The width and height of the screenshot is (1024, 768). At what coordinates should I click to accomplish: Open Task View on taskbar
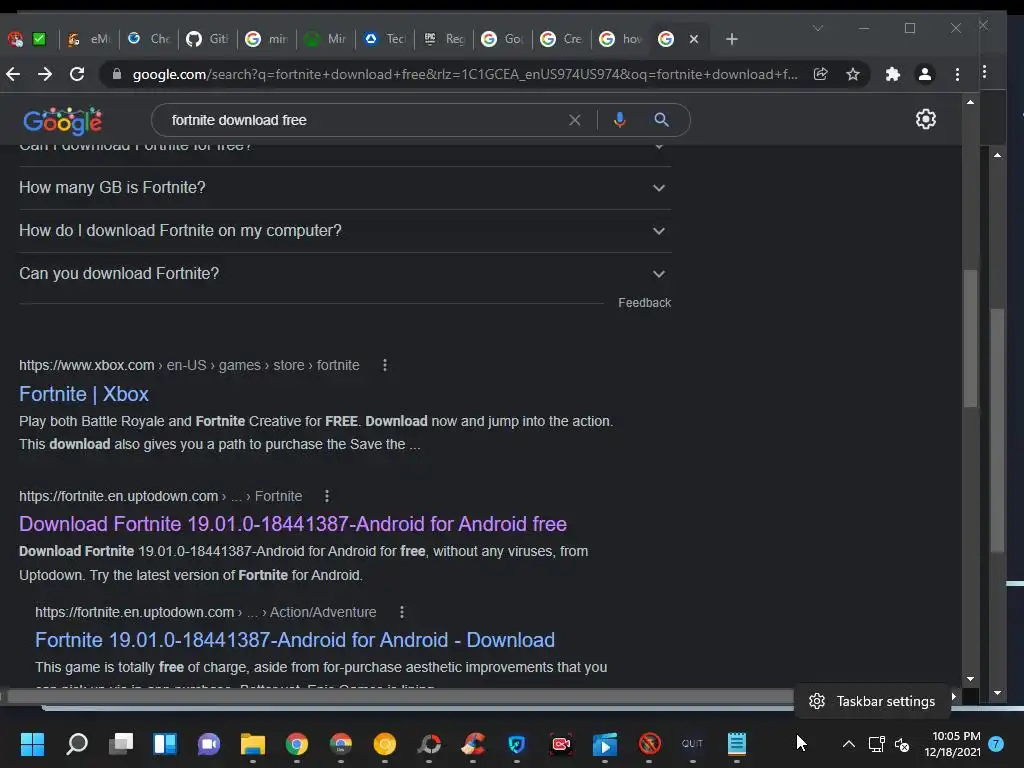[x=121, y=744]
